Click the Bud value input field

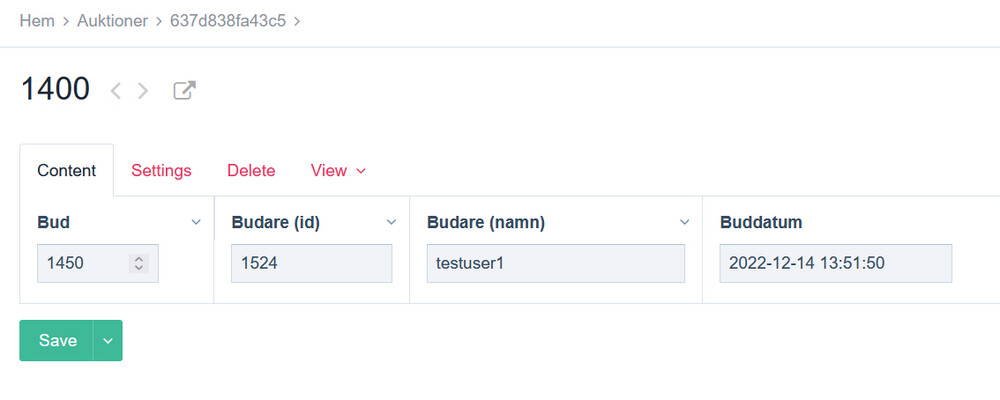pos(83,264)
